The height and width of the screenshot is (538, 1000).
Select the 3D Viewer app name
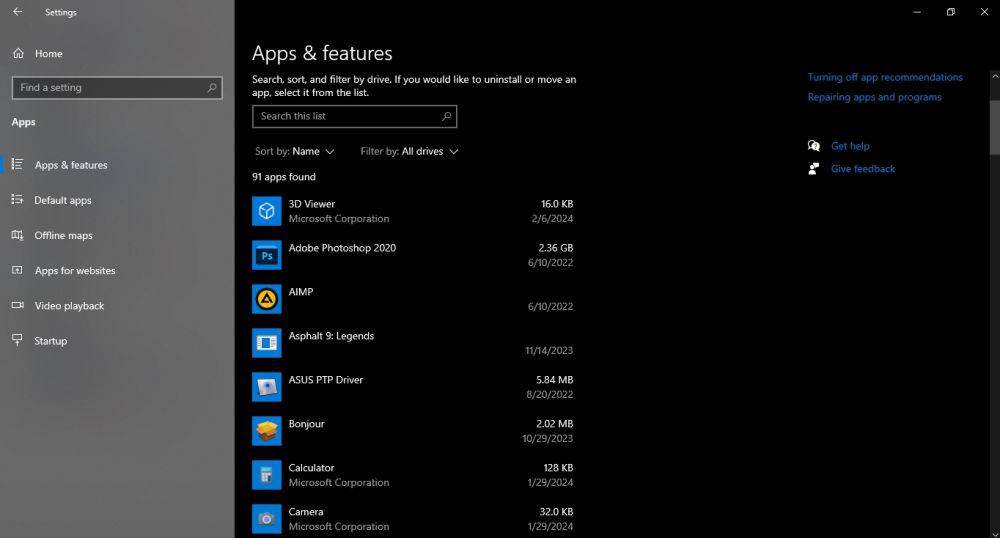311,204
